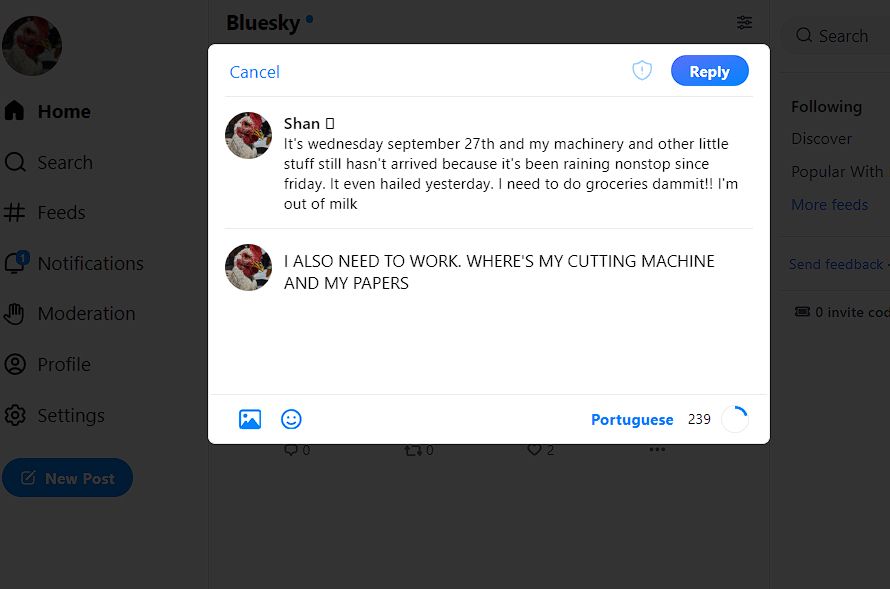Image resolution: width=890 pixels, height=589 pixels.
Task: Open the image attachment picker icon
Action: [x=250, y=419]
